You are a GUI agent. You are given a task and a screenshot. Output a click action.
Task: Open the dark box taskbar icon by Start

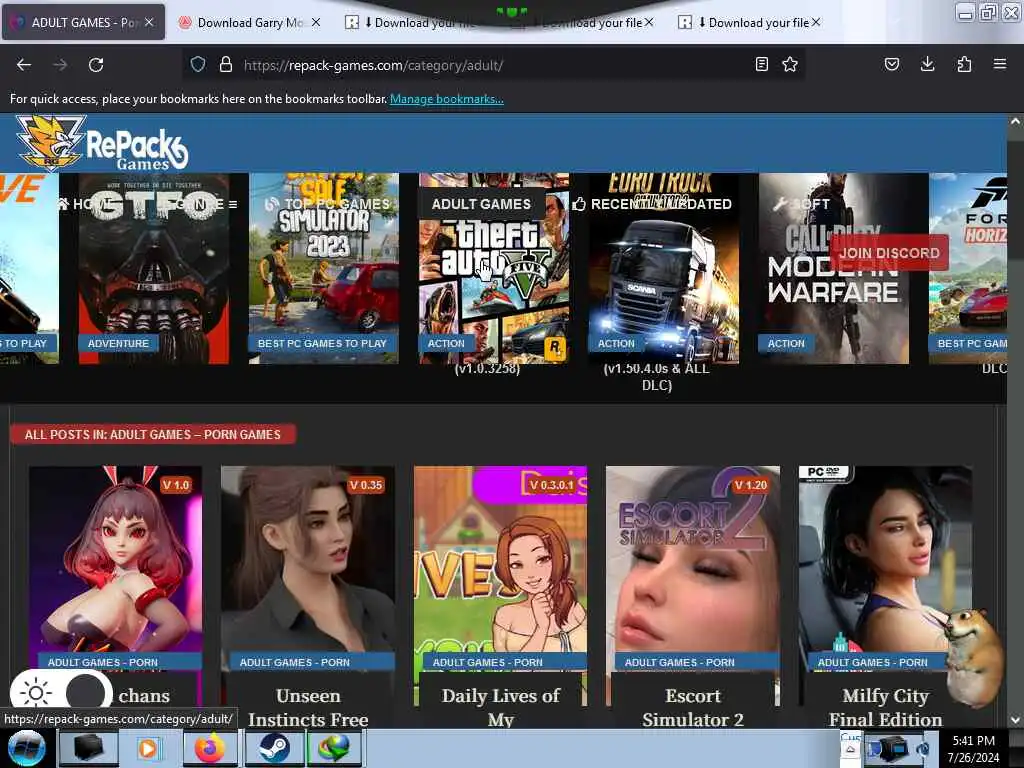click(x=89, y=748)
